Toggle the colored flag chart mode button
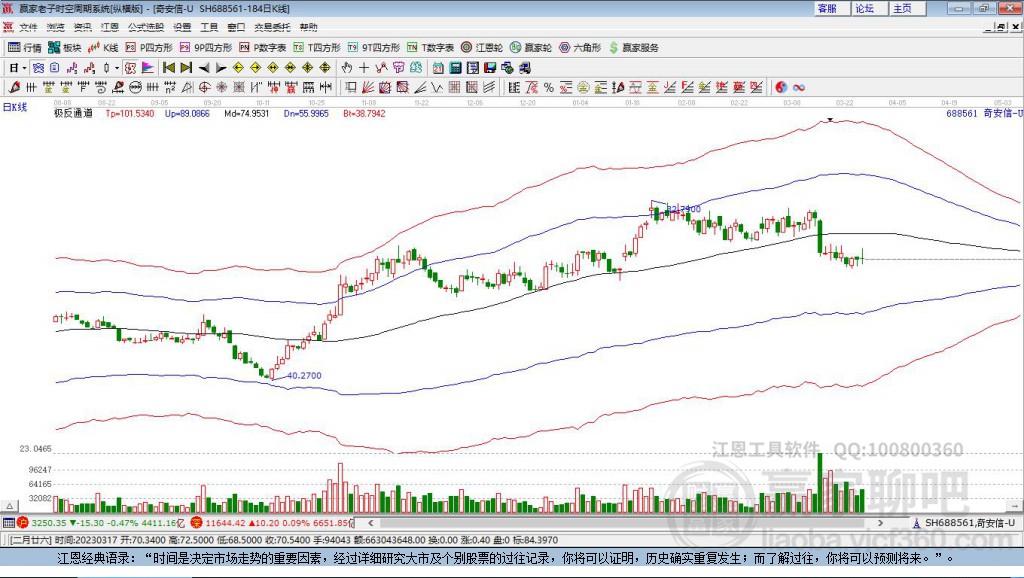Viewport: 1024px width, 578px height. point(148,68)
